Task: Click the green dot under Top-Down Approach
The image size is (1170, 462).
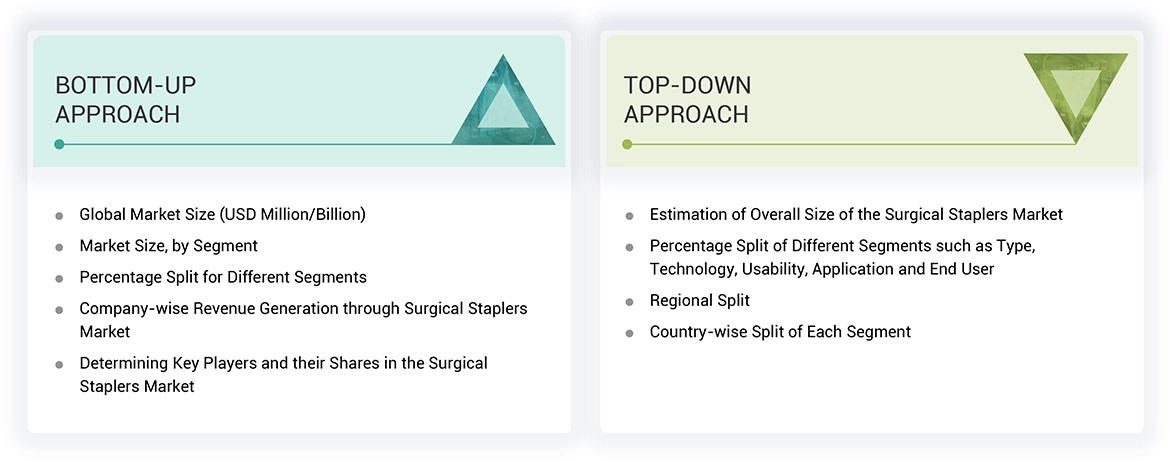Action: pos(627,144)
